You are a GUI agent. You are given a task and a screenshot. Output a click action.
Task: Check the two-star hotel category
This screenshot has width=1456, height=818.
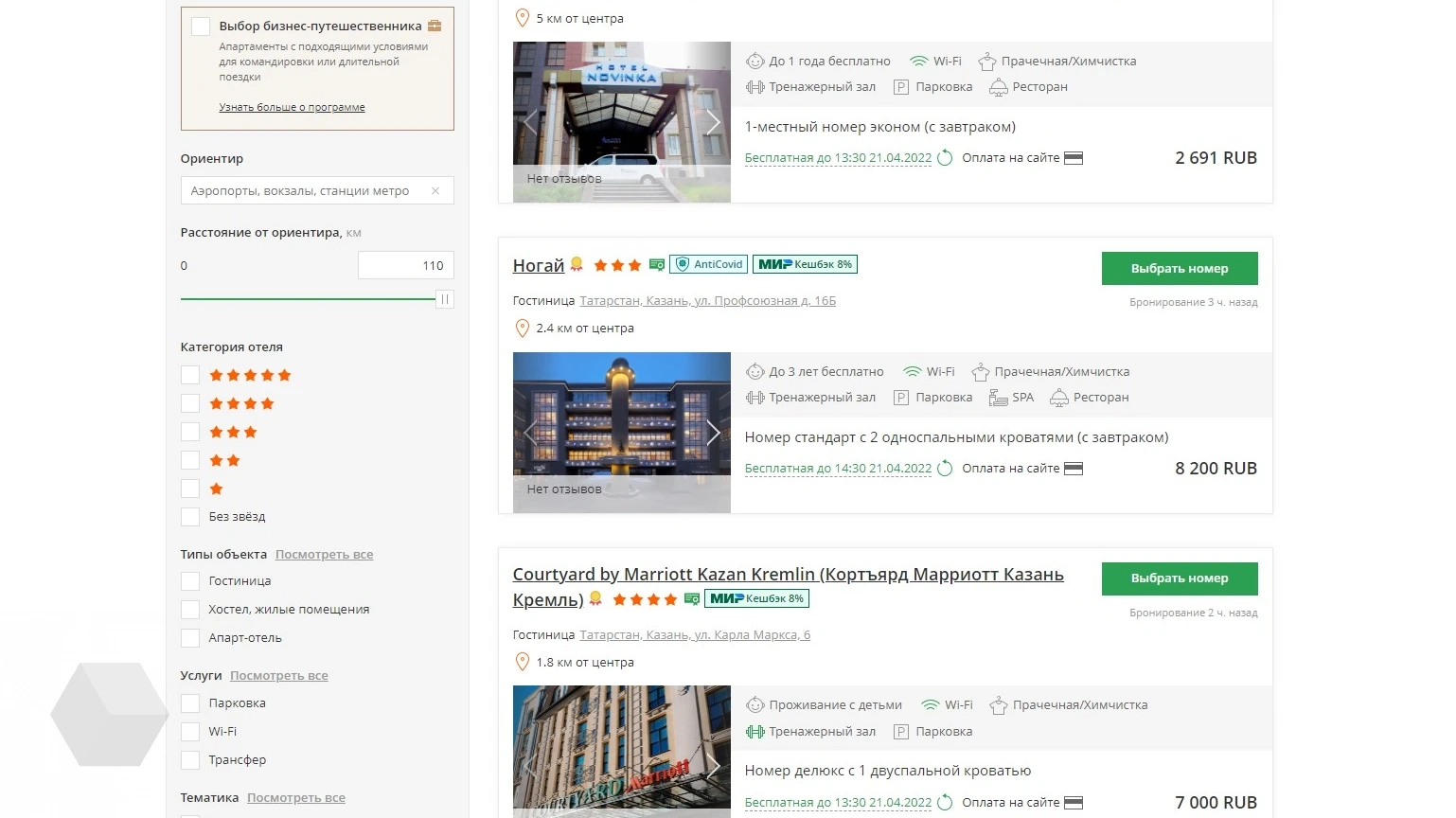190,460
